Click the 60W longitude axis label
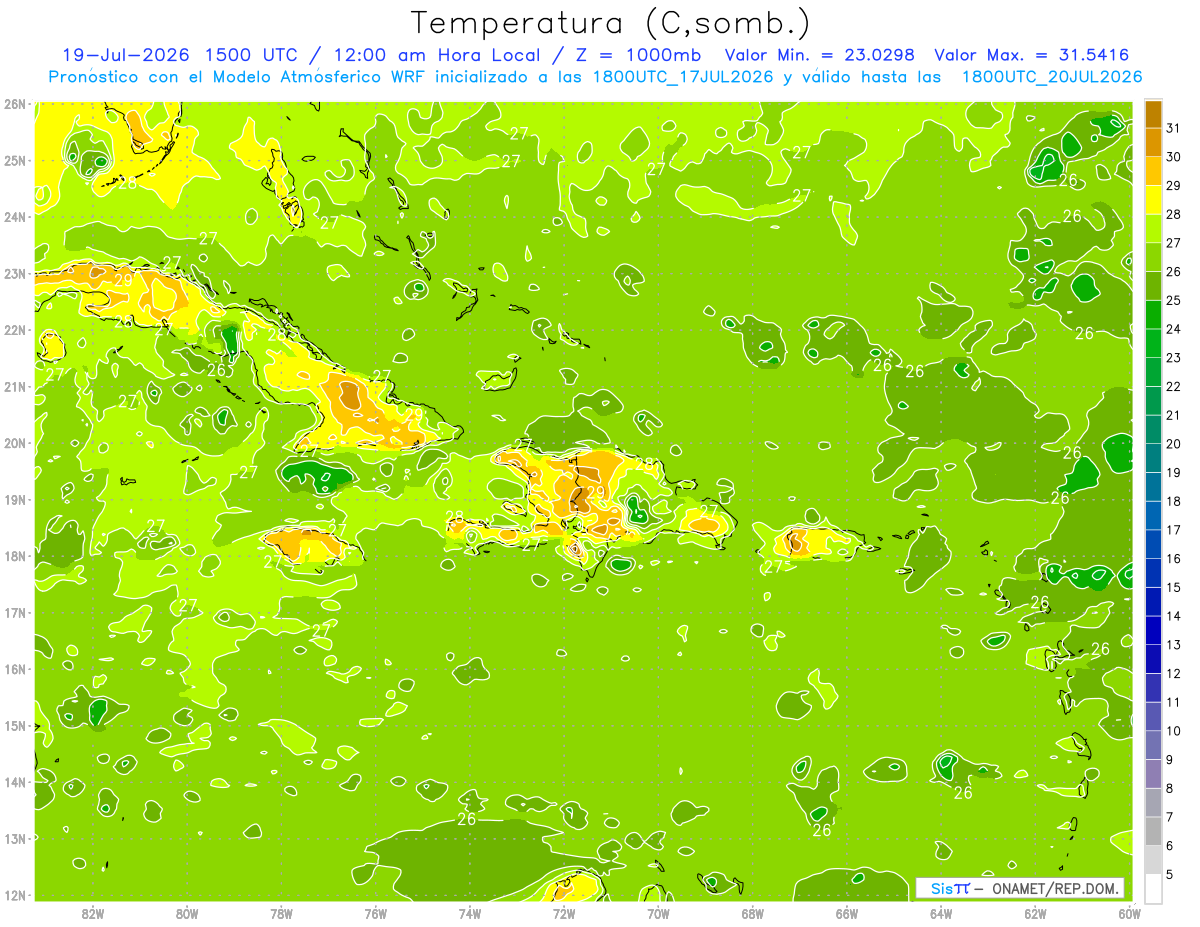1200x927 pixels. pos(1129,913)
